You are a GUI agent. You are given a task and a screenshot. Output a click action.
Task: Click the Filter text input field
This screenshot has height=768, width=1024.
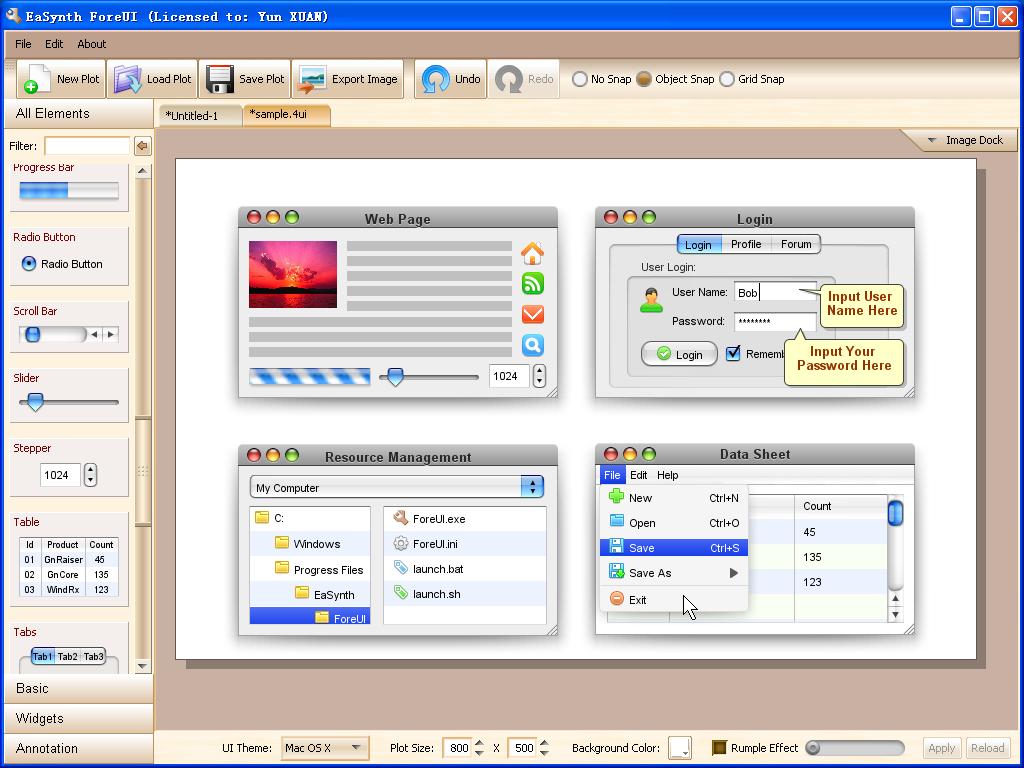tap(87, 146)
